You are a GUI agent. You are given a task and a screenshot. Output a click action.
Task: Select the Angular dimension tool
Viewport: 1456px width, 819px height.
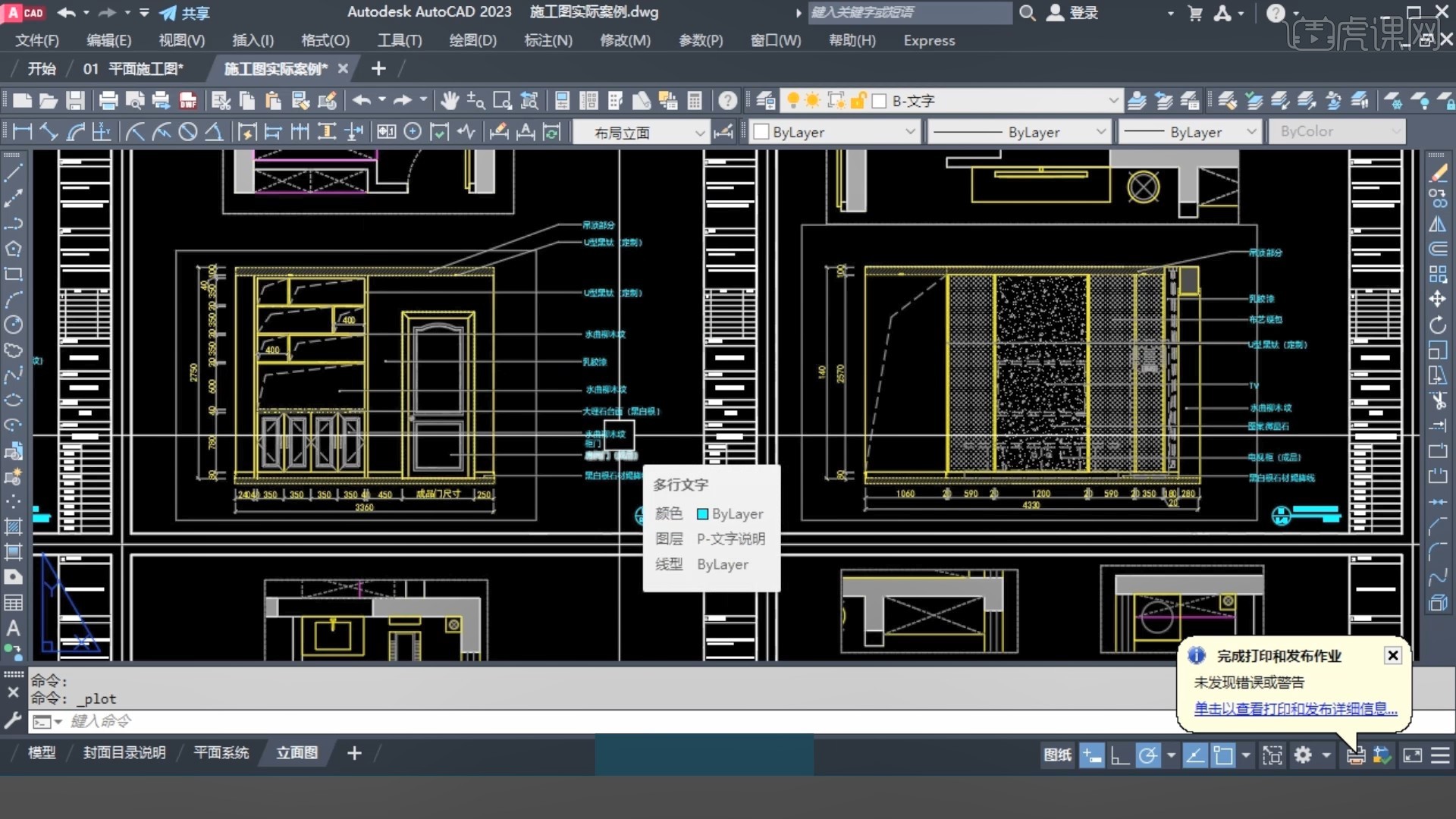tap(214, 132)
